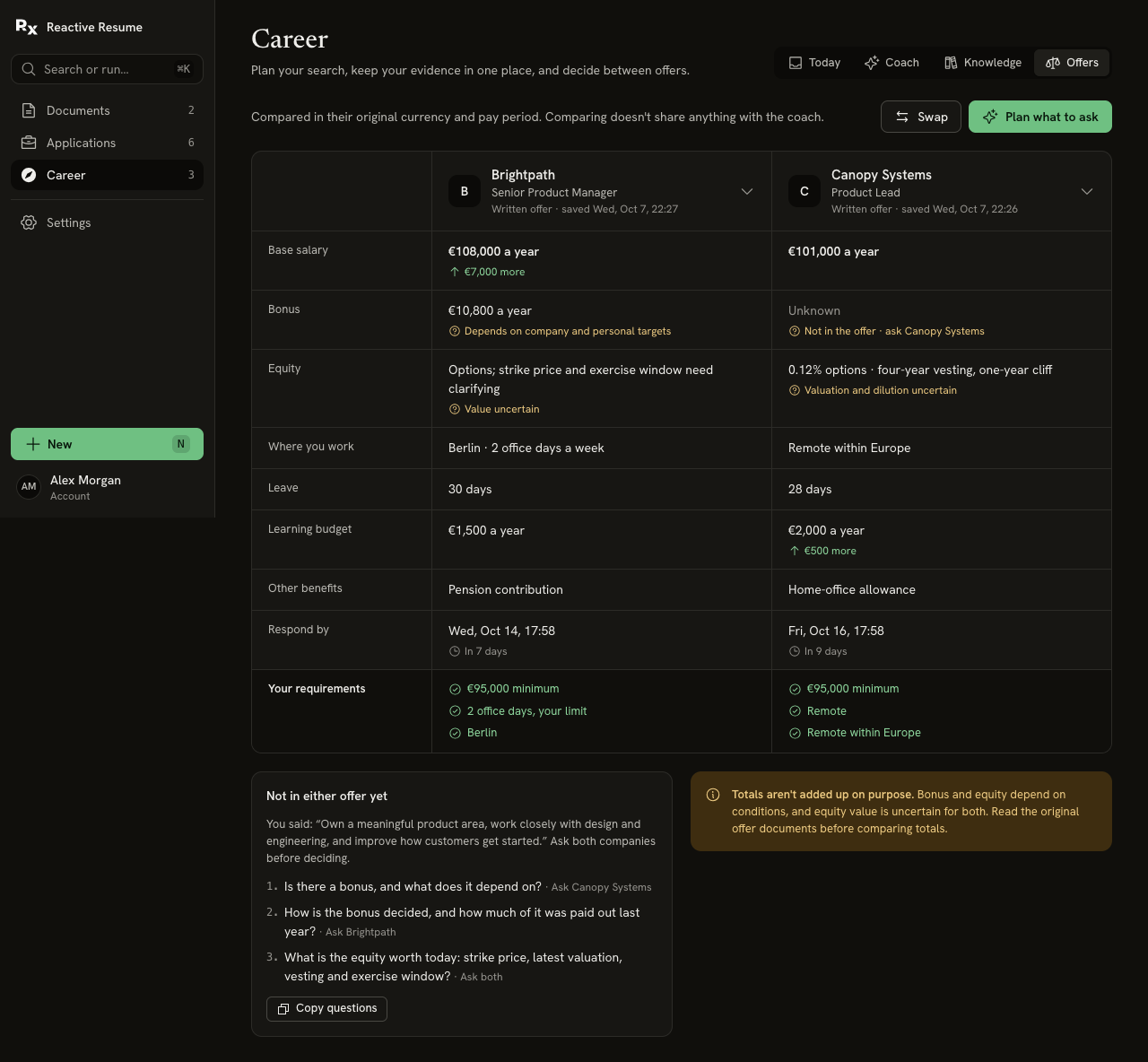Click 'Plan what to ask' button
Image resolution: width=1148 pixels, height=1062 pixels.
[1040, 117]
